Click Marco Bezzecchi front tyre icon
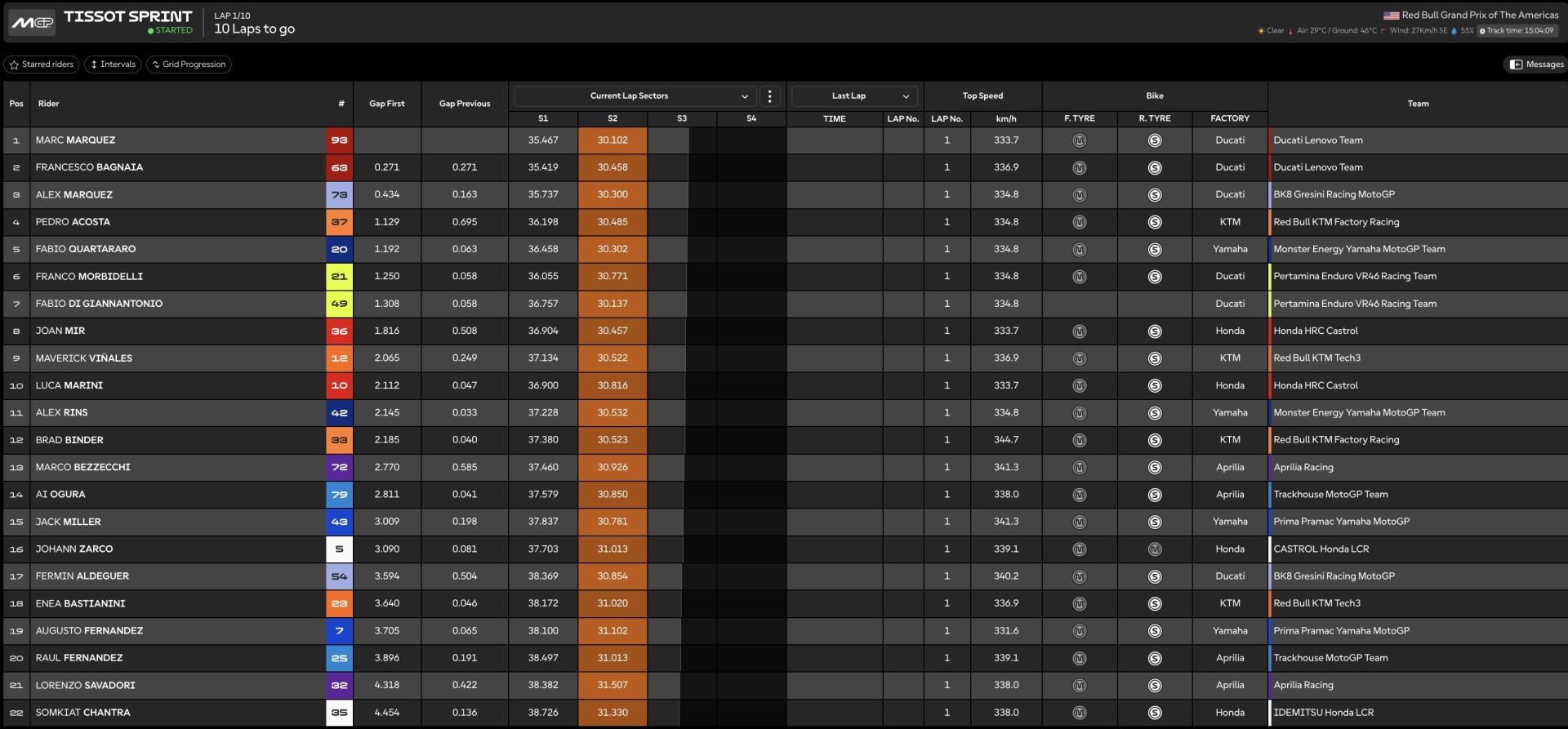Viewport: 1568px width, 729px height. pyautogui.click(x=1079, y=468)
